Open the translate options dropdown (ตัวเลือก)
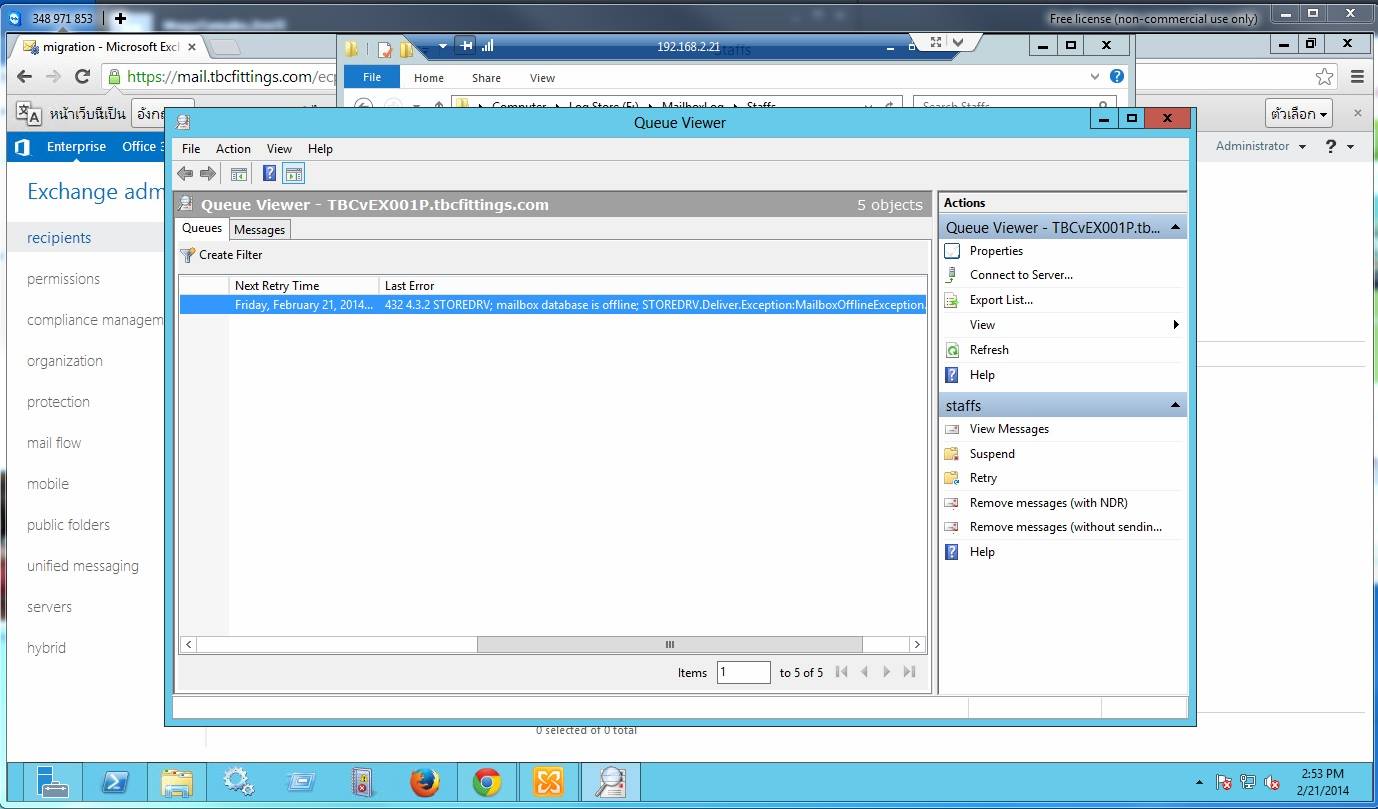Viewport: 1378px width, 809px height. pos(1299,113)
